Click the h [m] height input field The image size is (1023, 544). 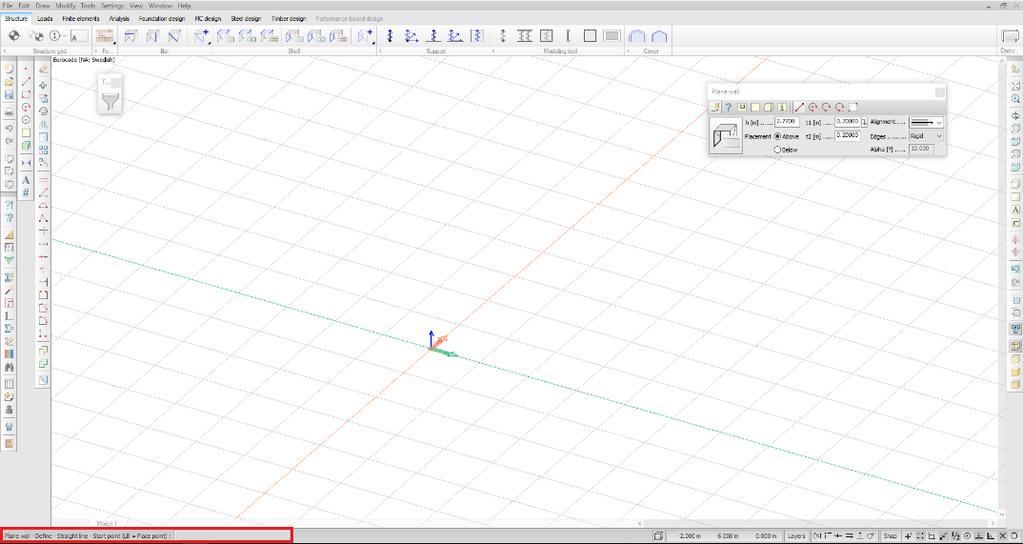[x=787, y=122]
